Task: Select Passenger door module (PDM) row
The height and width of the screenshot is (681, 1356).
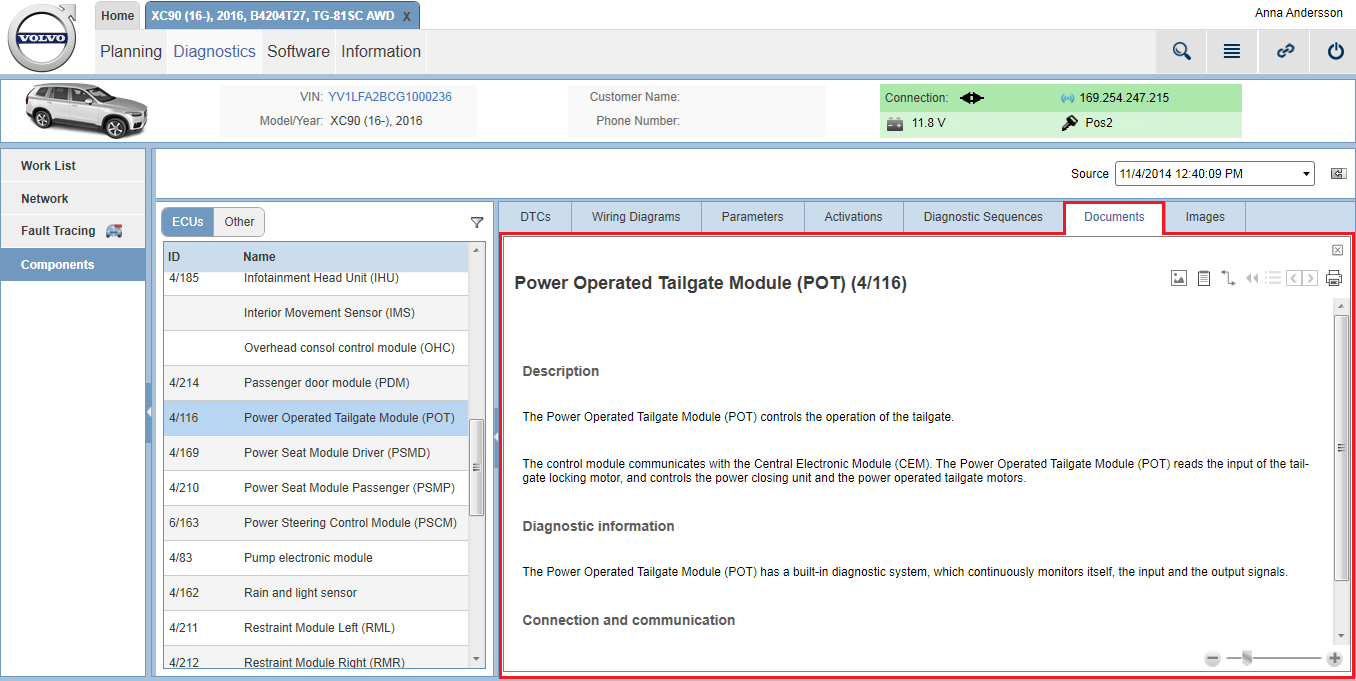Action: pos(315,383)
